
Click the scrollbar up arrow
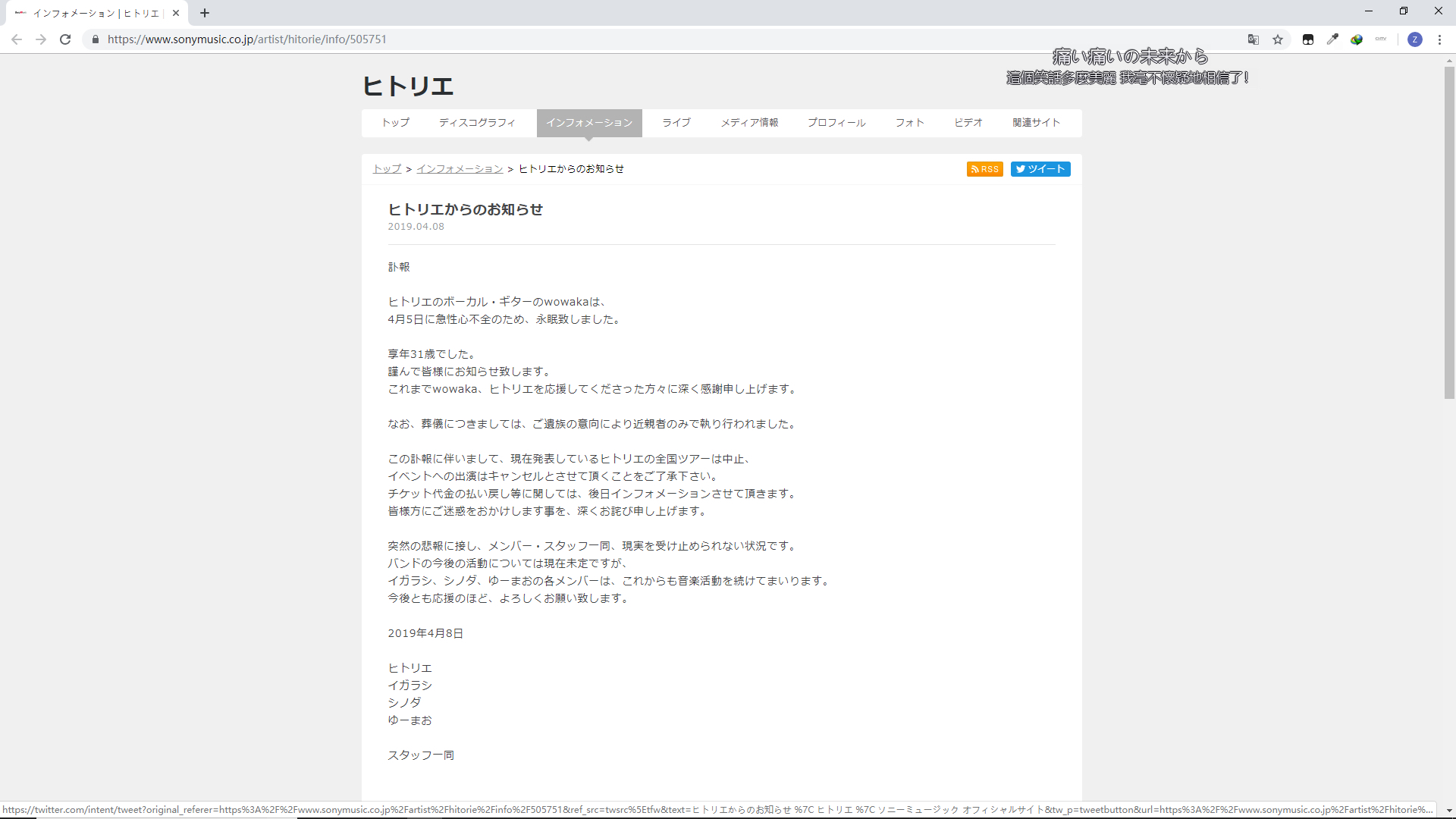1449,60
